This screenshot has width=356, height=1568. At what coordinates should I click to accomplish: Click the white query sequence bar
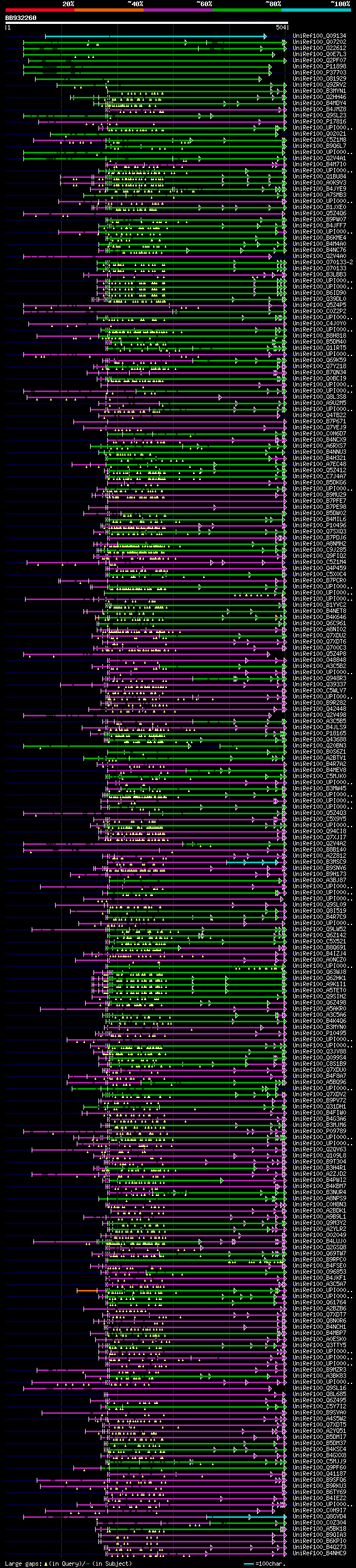147,22
